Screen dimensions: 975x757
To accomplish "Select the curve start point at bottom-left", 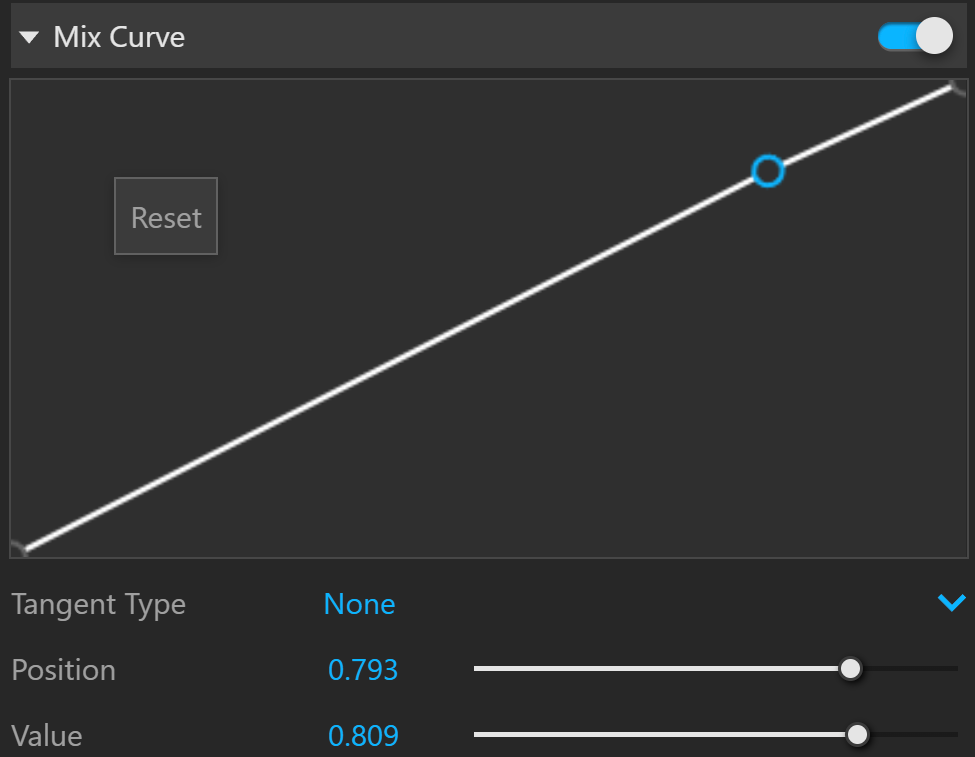I will pos(21,548).
